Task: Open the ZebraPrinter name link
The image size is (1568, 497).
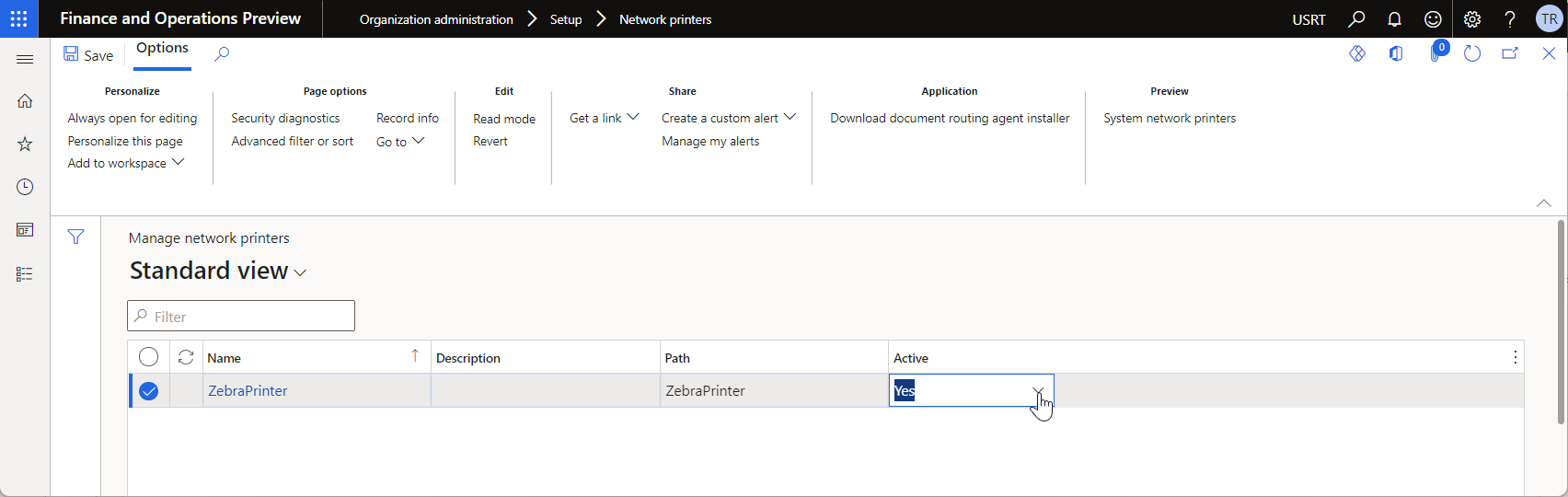Action: pyautogui.click(x=248, y=390)
